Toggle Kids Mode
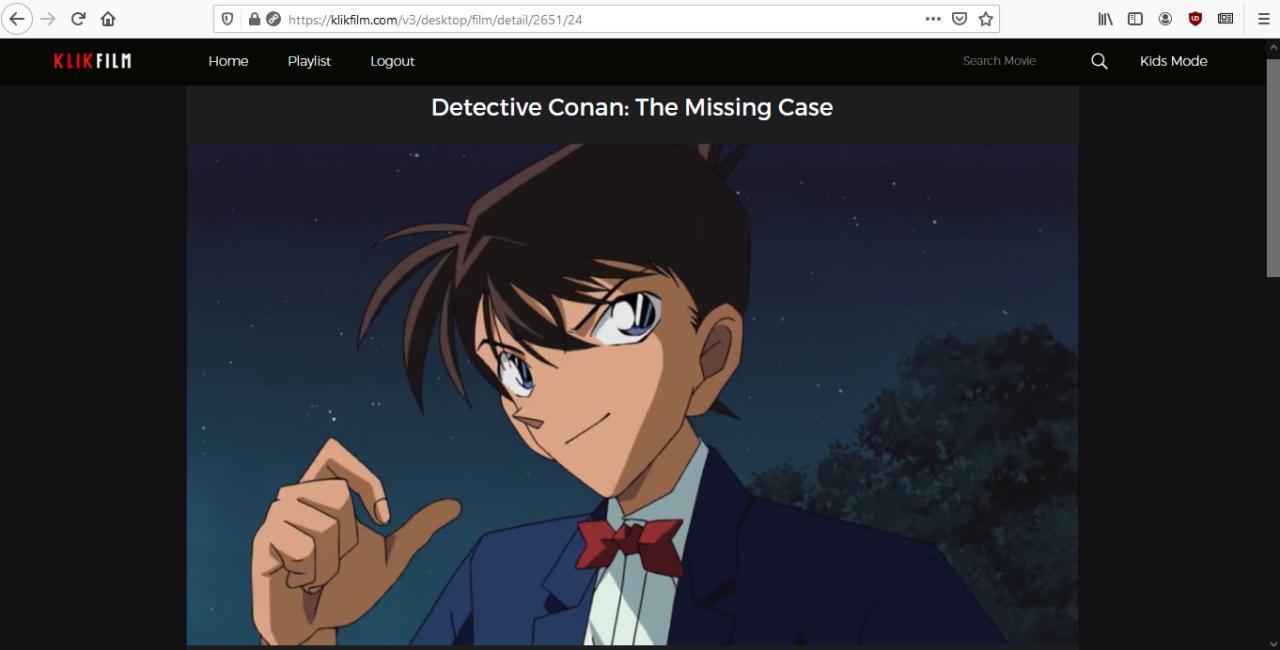Image resolution: width=1280 pixels, height=650 pixels. [x=1173, y=61]
